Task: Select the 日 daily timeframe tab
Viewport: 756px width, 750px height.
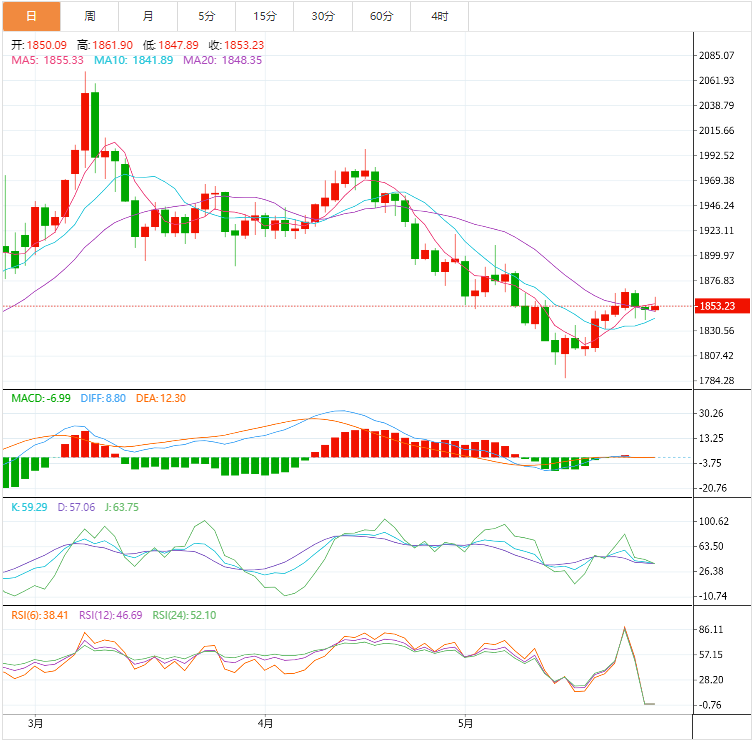Action: [x=31, y=16]
